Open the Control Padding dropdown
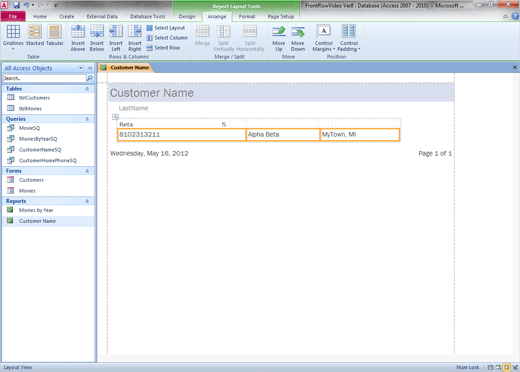The width and height of the screenshot is (520, 372). click(x=349, y=38)
